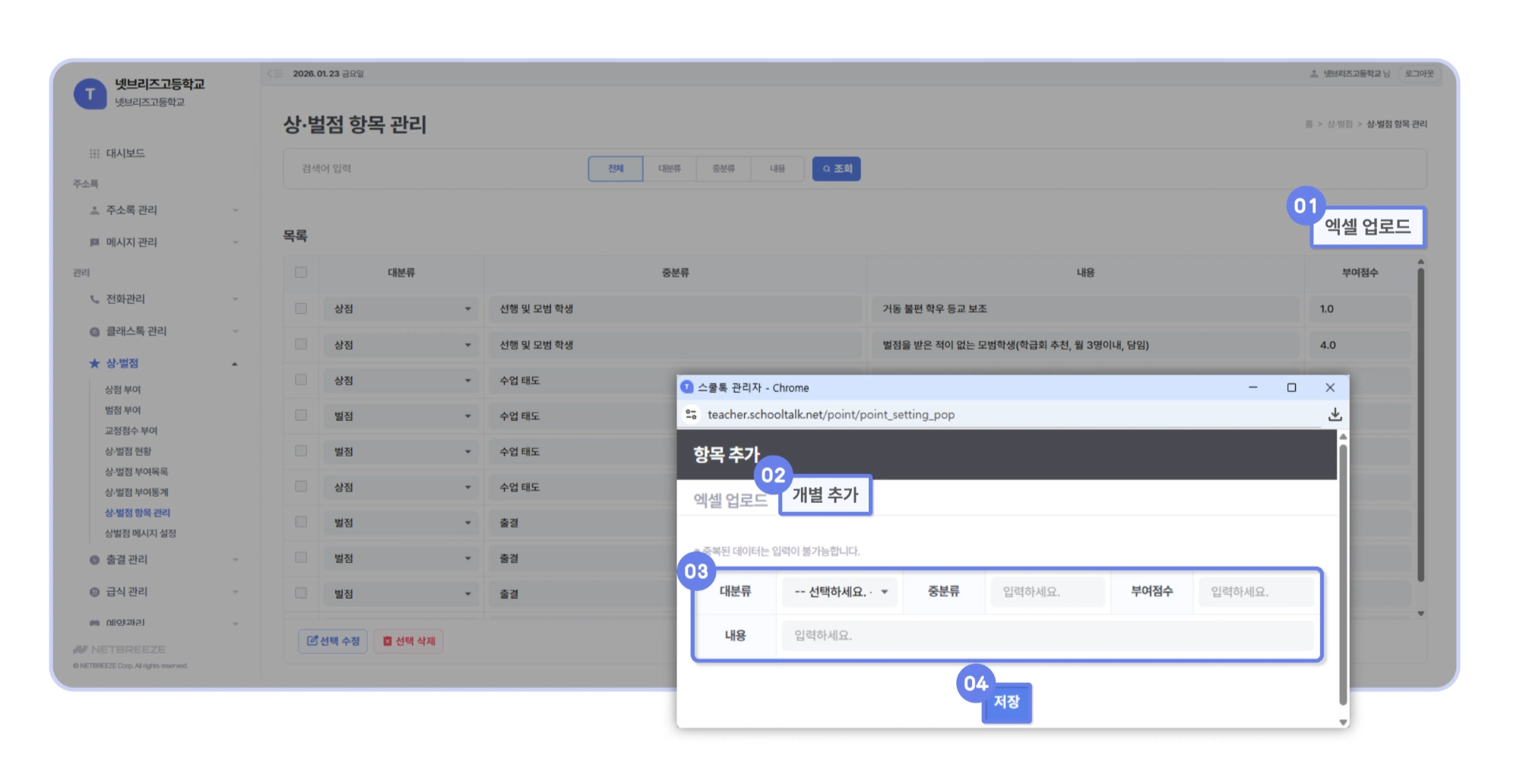Click the round T school logo

point(90,94)
